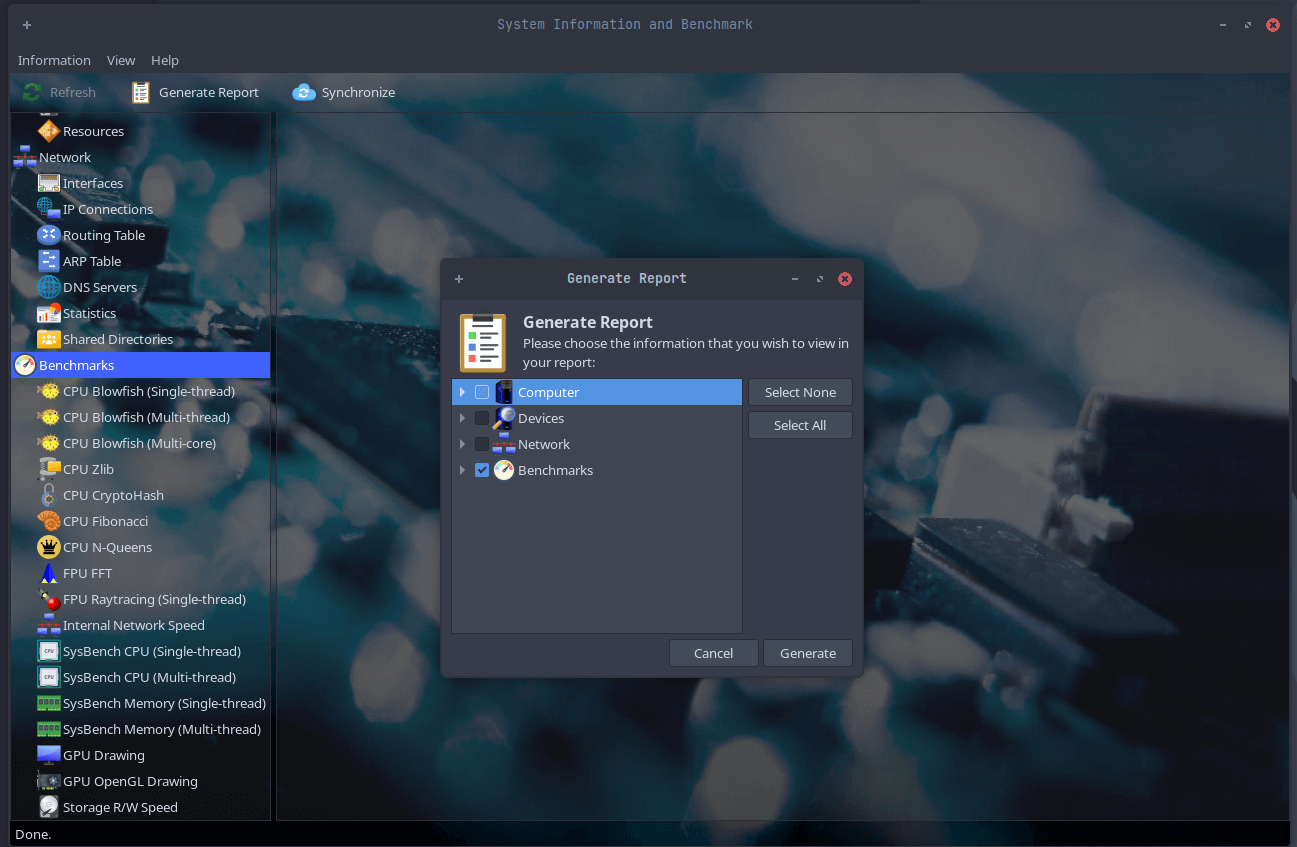Viewport: 1297px width, 847px height.
Task: Open the Information menu
Action: (53, 60)
